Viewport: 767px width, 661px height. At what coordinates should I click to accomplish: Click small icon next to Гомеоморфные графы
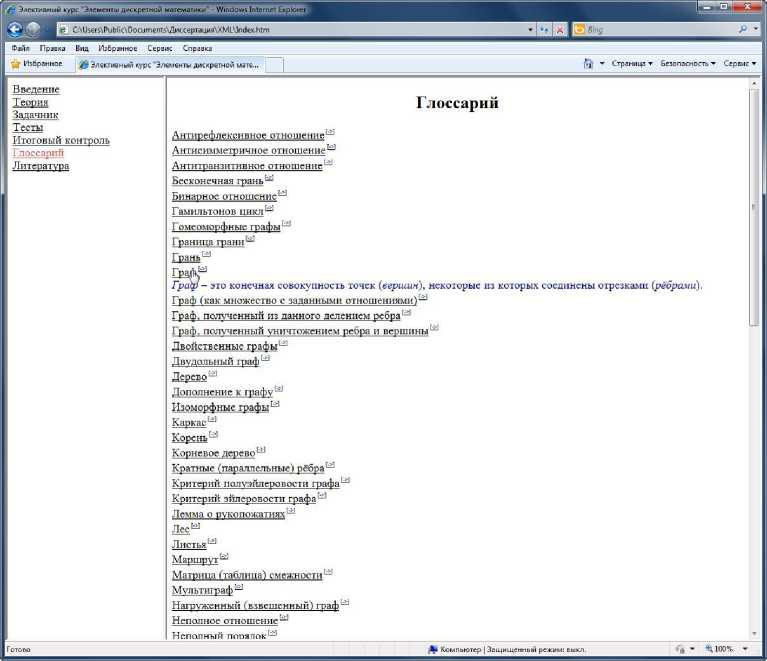[x=286, y=223]
